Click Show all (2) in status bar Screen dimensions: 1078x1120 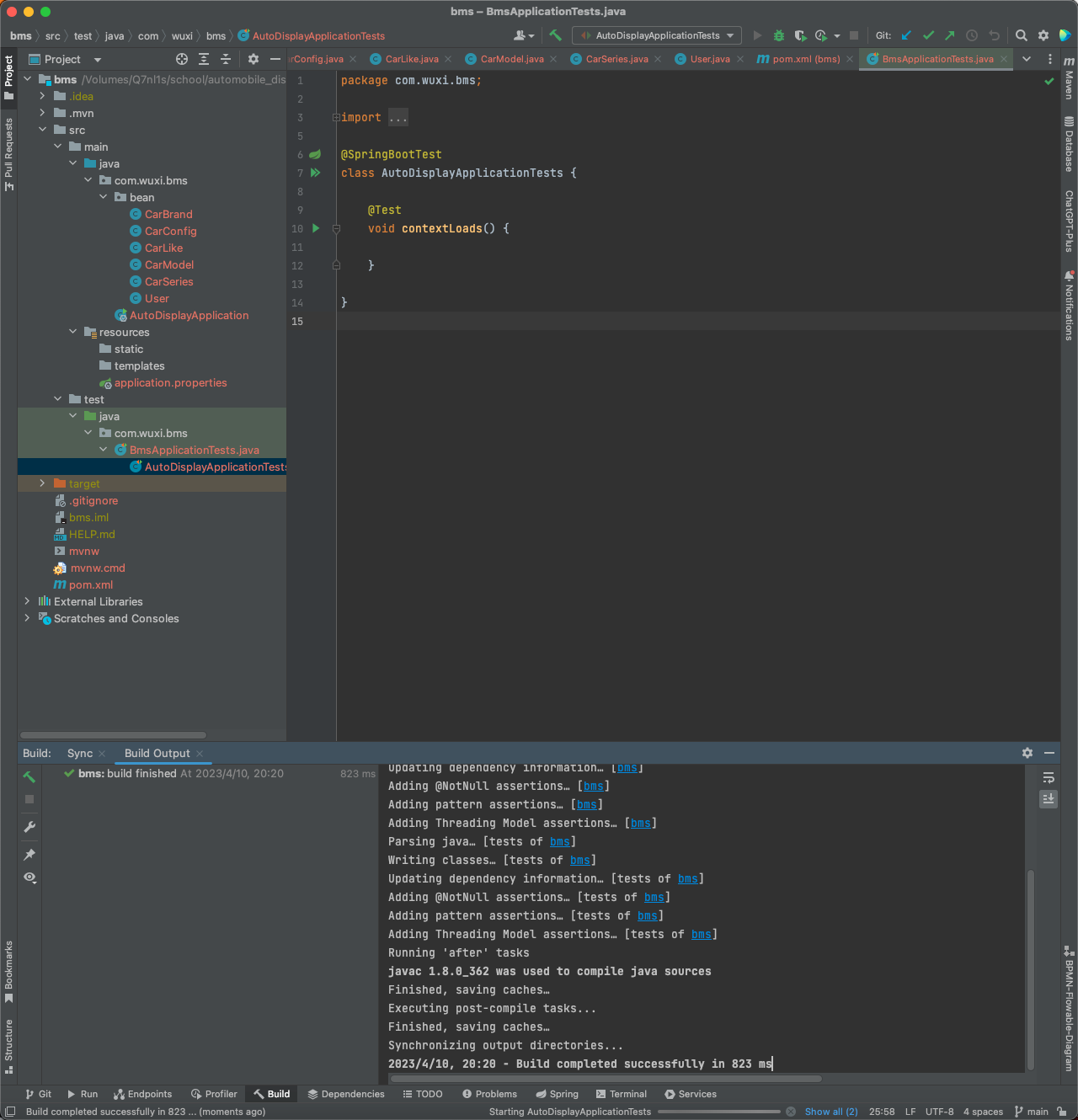[831, 1112]
